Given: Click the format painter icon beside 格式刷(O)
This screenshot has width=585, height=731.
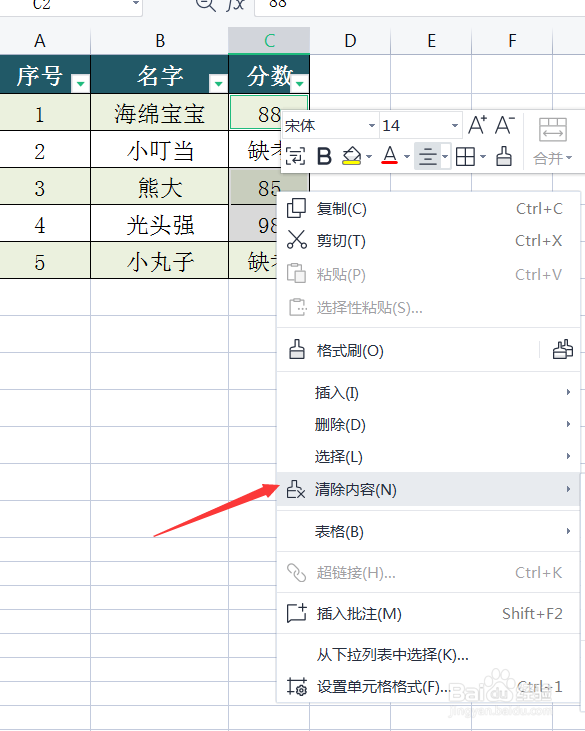Looking at the screenshot, I should 296,350.
